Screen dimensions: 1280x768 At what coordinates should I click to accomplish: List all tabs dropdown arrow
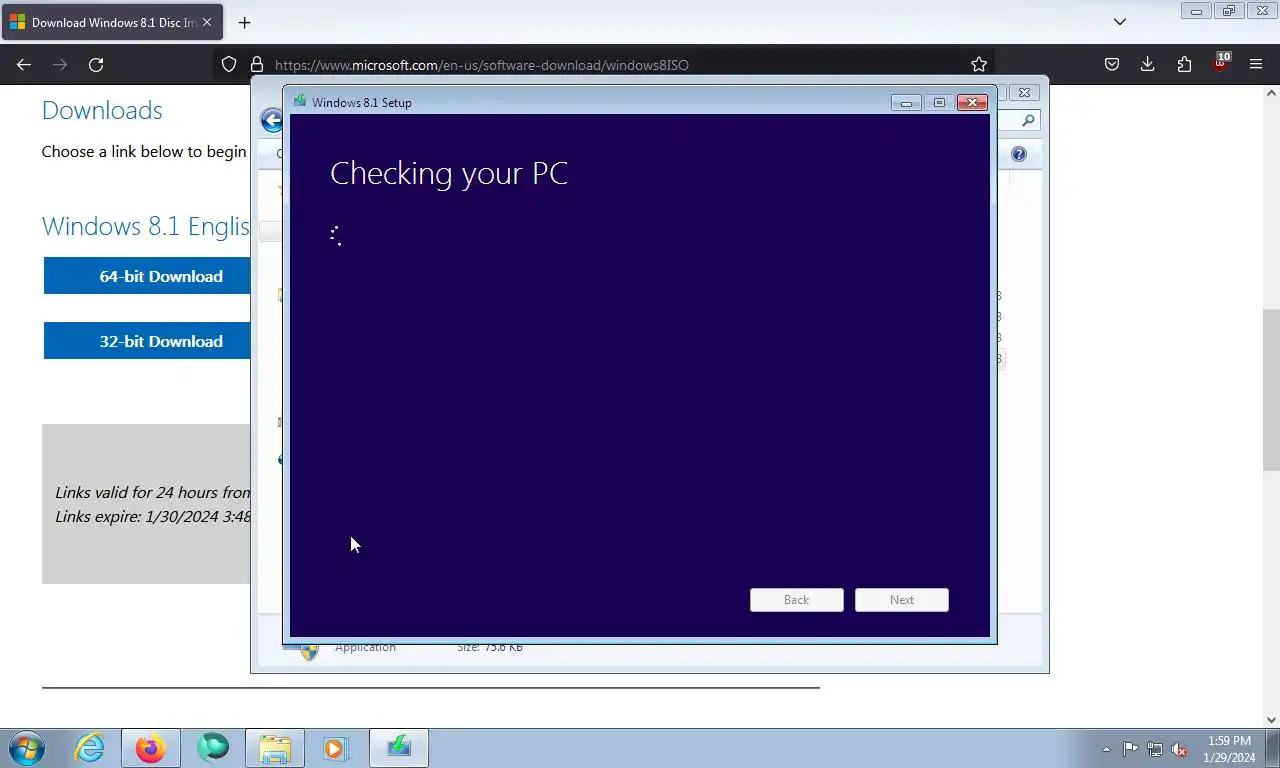click(1120, 21)
